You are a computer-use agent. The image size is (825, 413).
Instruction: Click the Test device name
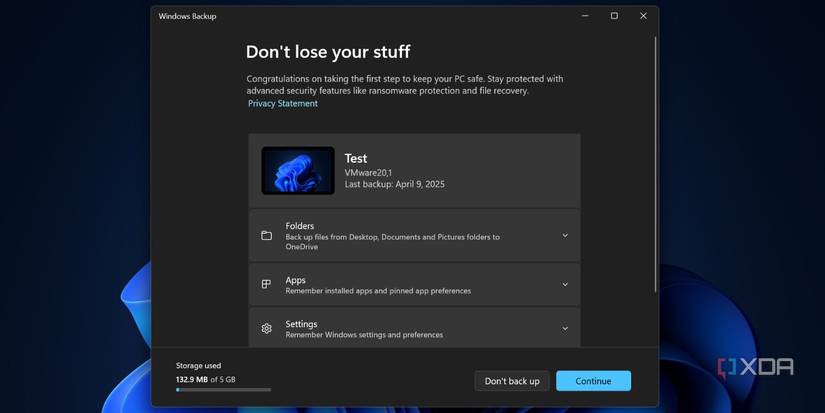(x=356, y=158)
